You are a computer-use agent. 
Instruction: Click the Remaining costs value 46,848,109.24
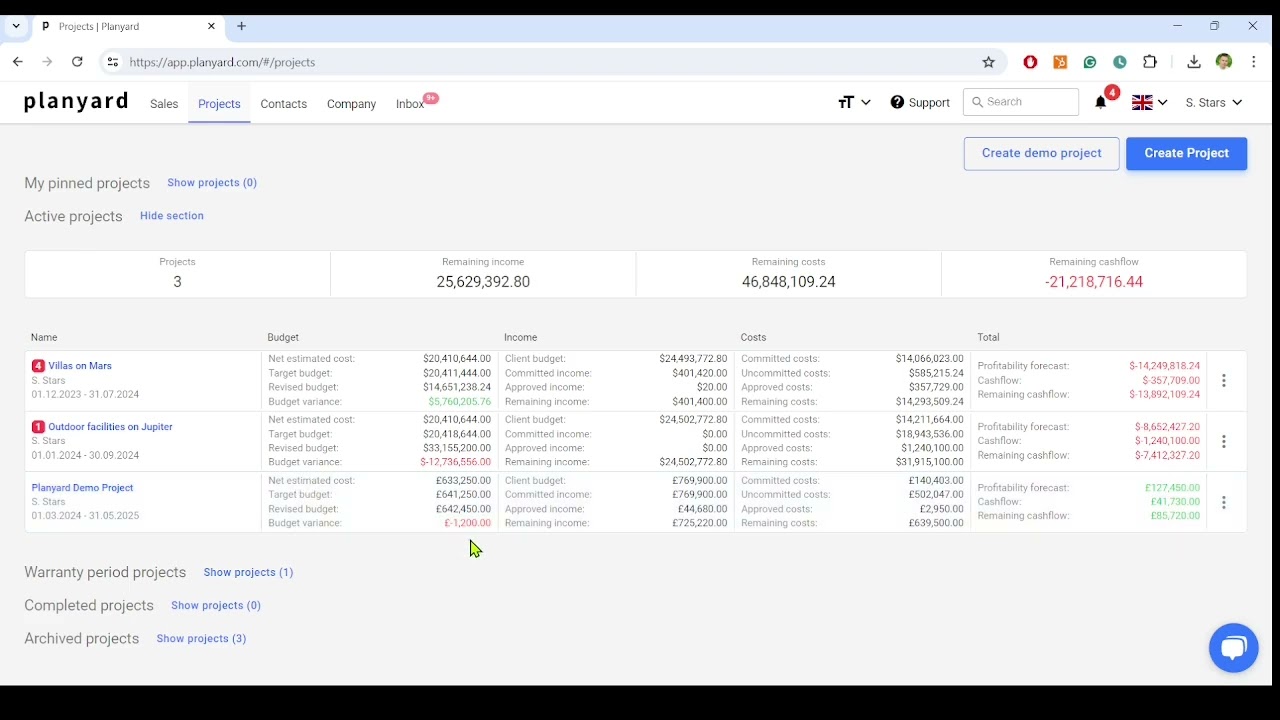pyautogui.click(x=789, y=282)
